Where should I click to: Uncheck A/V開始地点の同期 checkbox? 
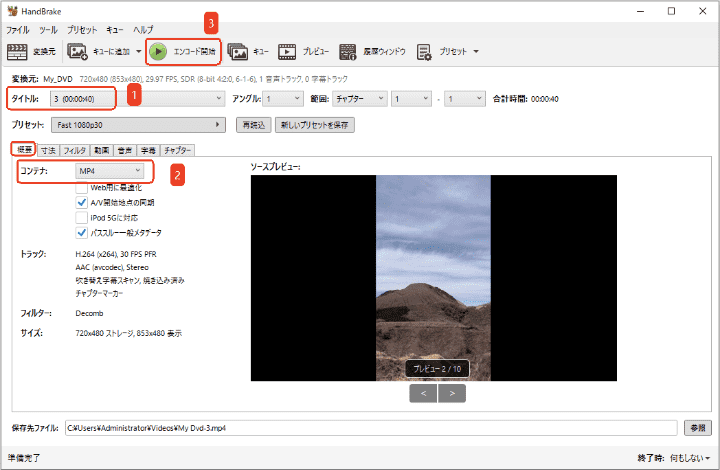[x=82, y=202]
